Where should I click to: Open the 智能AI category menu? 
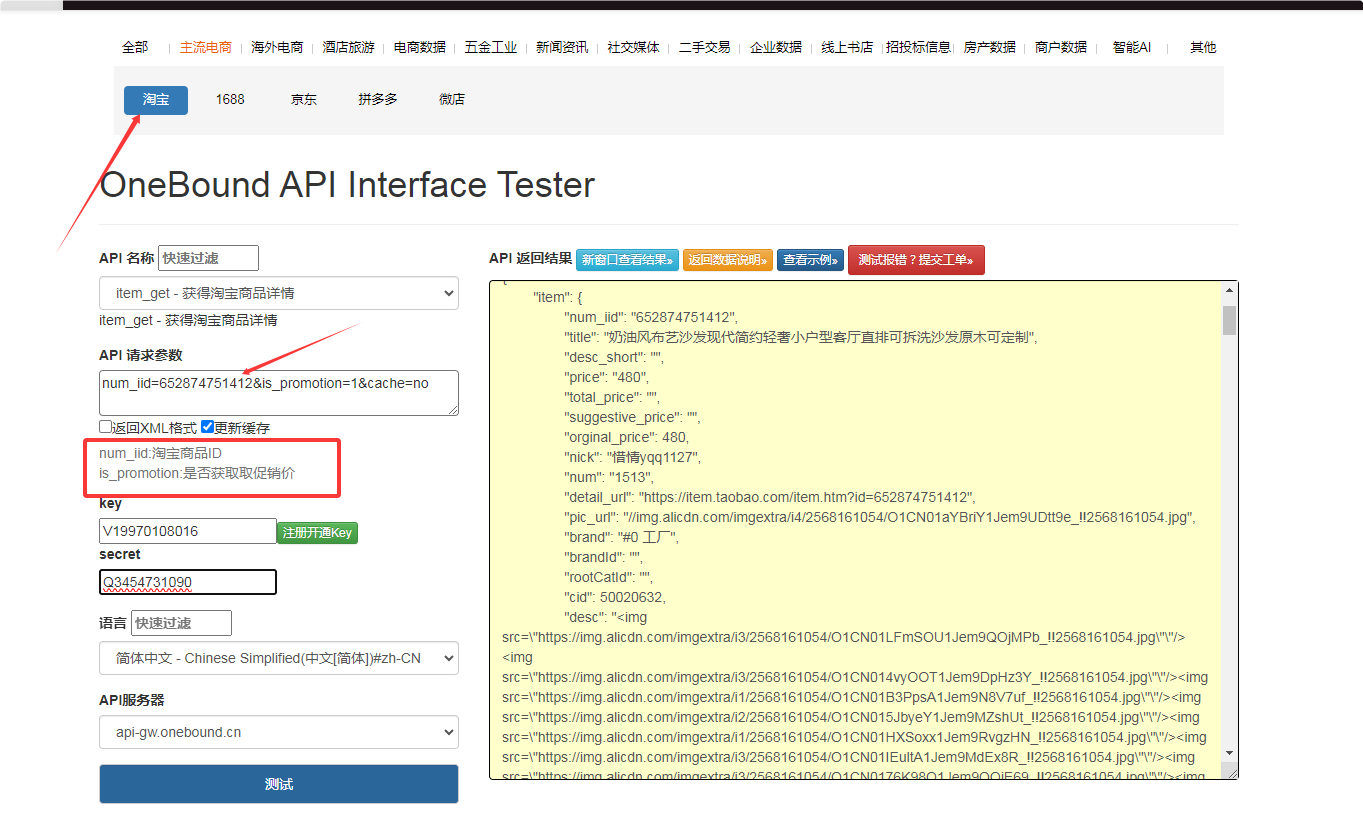(x=1132, y=47)
